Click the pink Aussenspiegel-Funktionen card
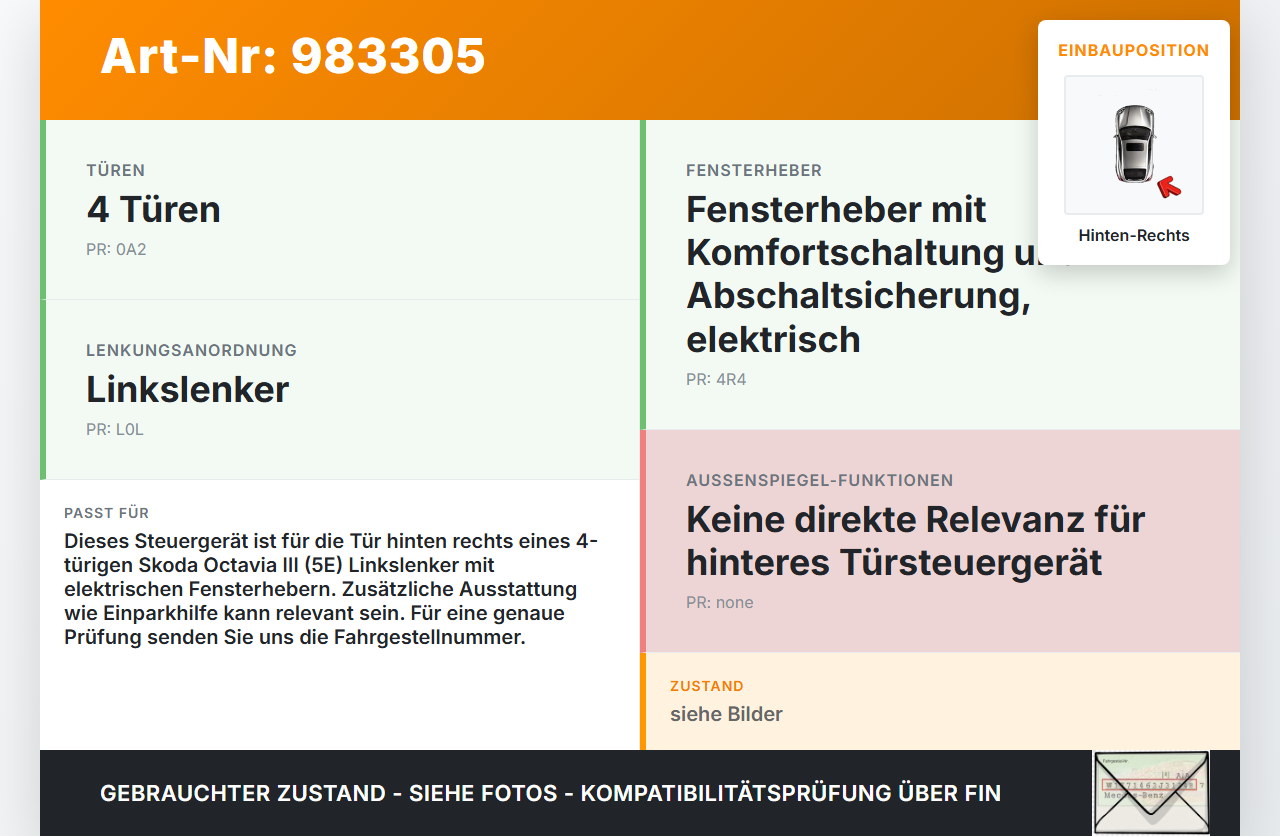The height and width of the screenshot is (837, 1280). (x=940, y=540)
